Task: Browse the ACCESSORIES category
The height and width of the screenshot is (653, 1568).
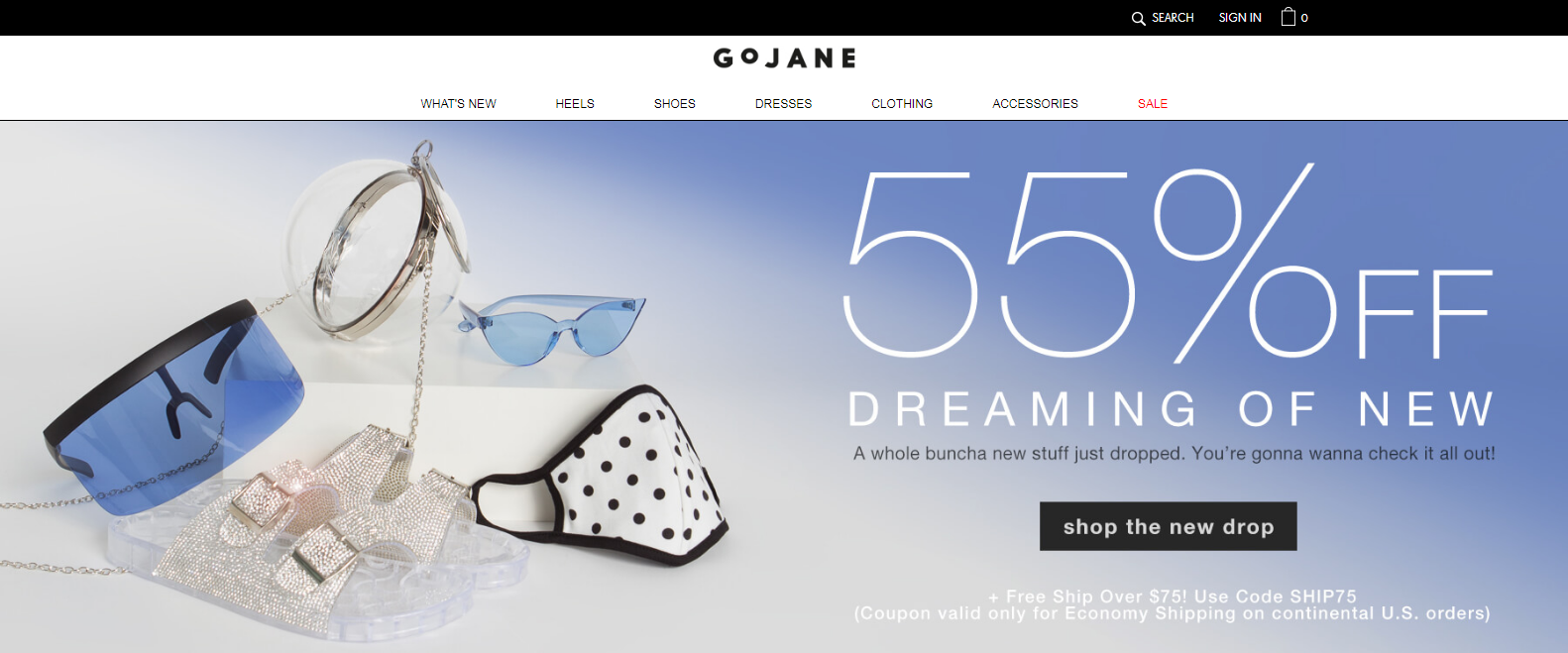Action: 1035,103
